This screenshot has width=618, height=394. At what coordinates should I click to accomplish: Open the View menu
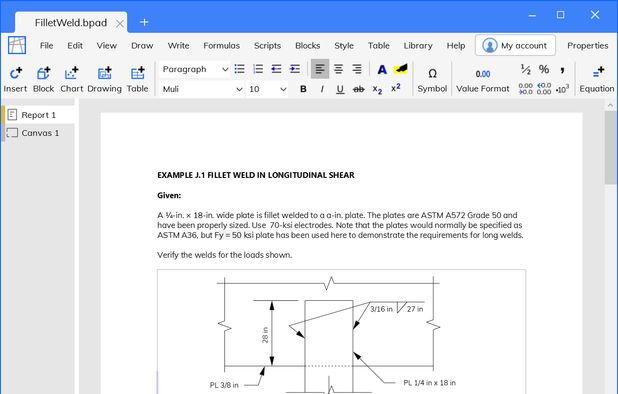(x=107, y=46)
